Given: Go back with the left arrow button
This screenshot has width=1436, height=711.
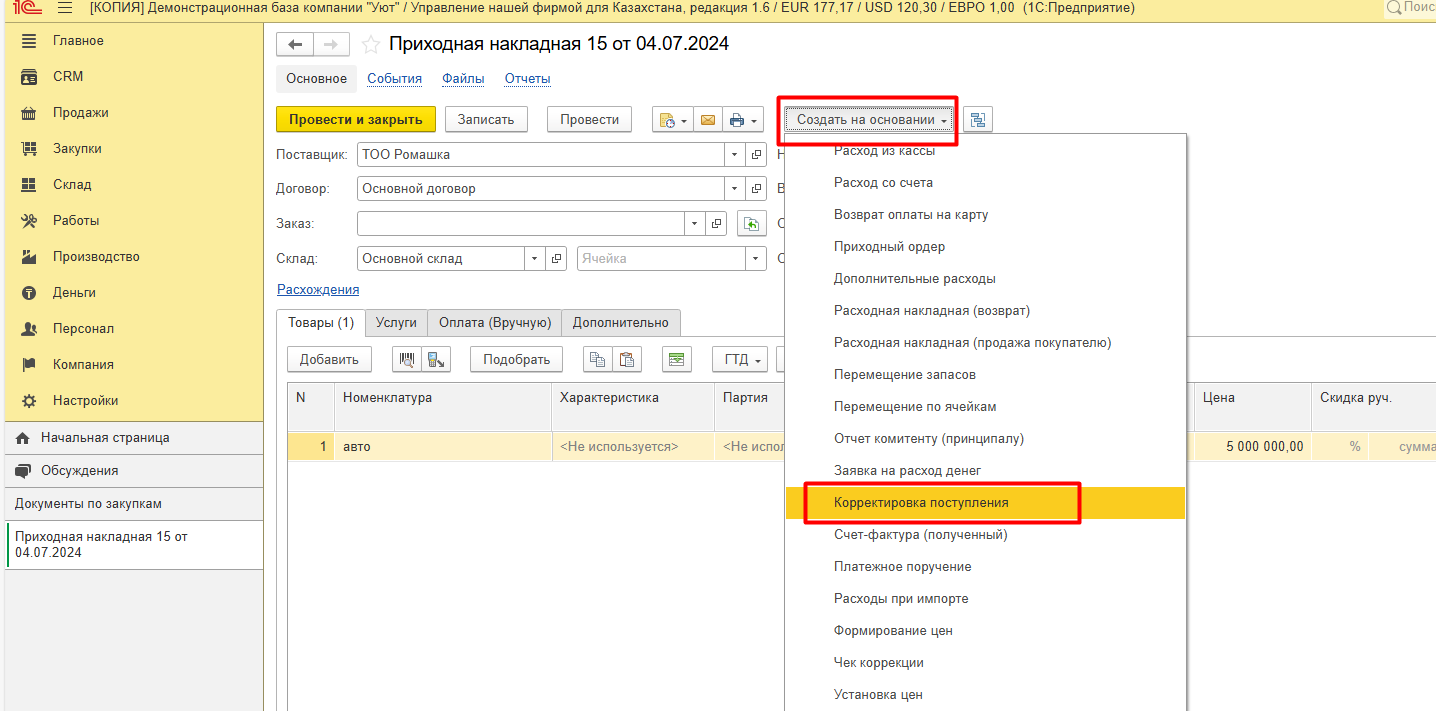Looking at the screenshot, I should (295, 45).
